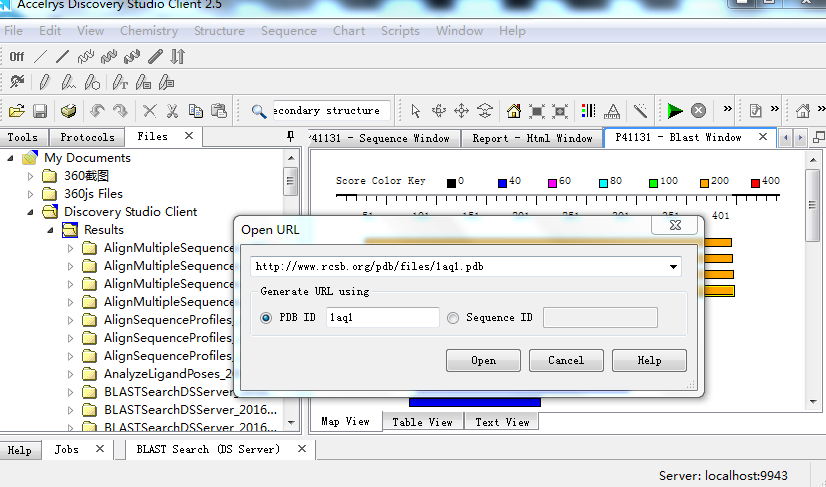
Task: Click the undo arrow icon
Action: [x=97, y=111]
